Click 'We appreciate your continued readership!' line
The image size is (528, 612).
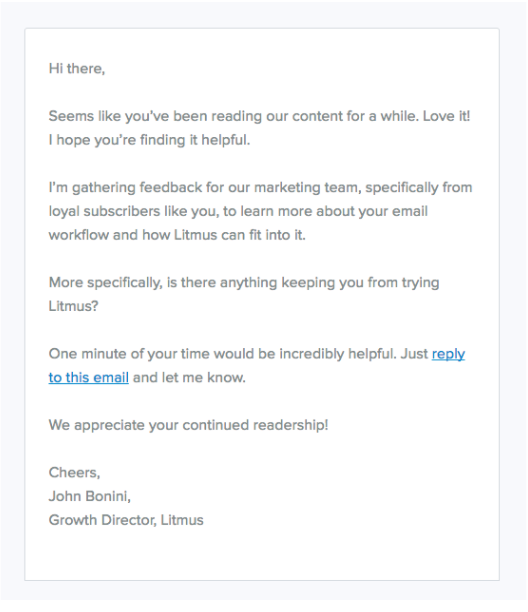point(188,425)
